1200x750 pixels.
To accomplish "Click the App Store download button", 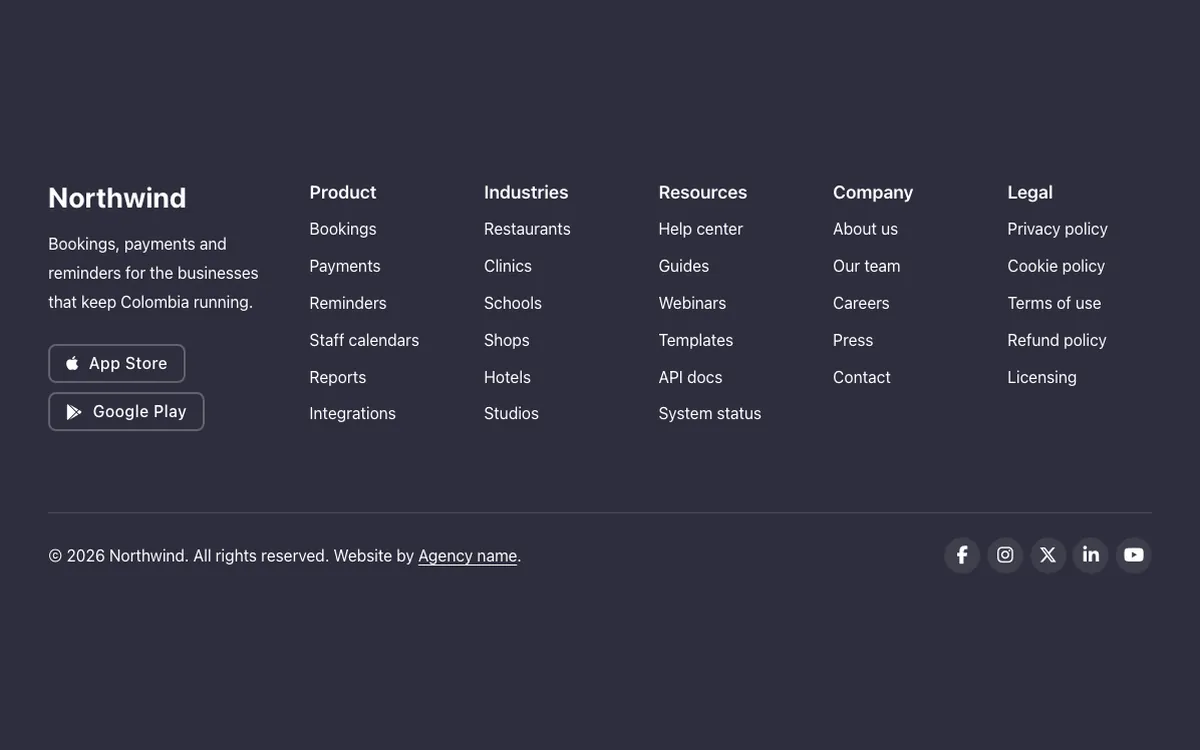I will [117, 363].
